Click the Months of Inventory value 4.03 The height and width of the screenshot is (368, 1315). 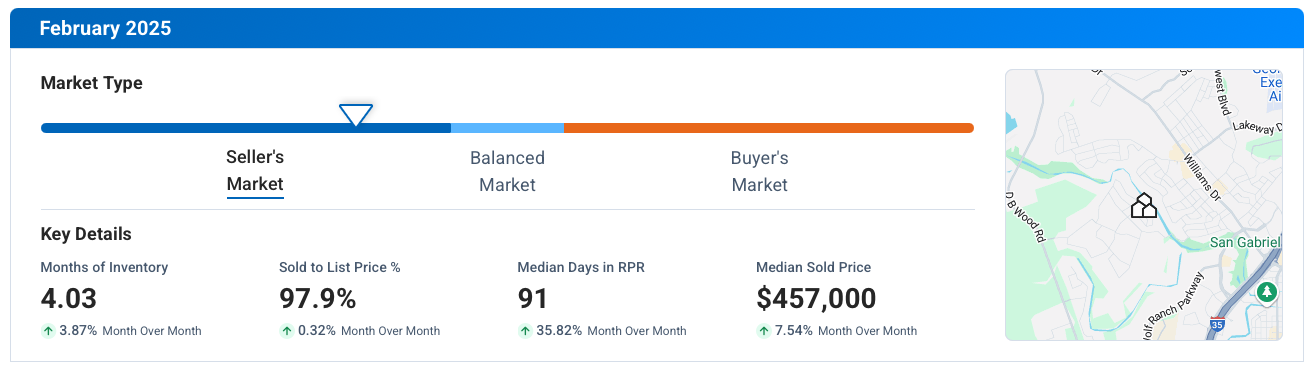pos(69,298)
